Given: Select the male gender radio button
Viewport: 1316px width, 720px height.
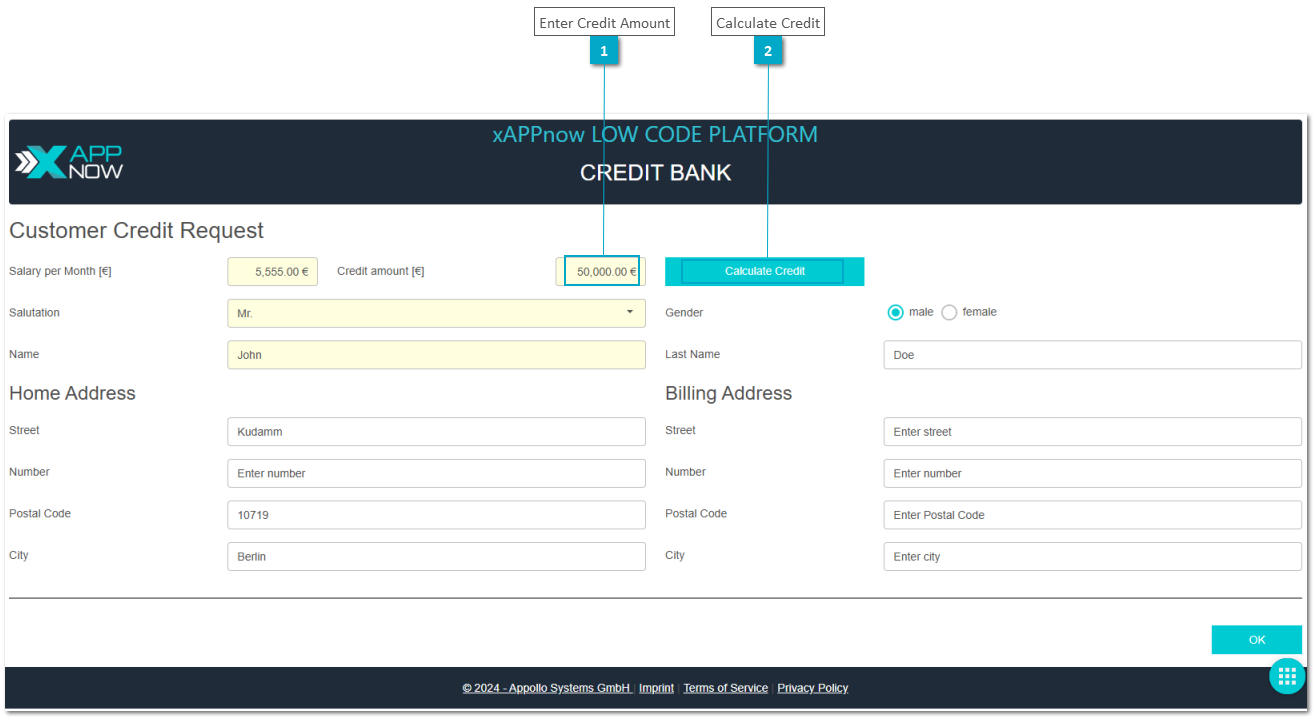Looking at the screenshot, I should 895,312.
